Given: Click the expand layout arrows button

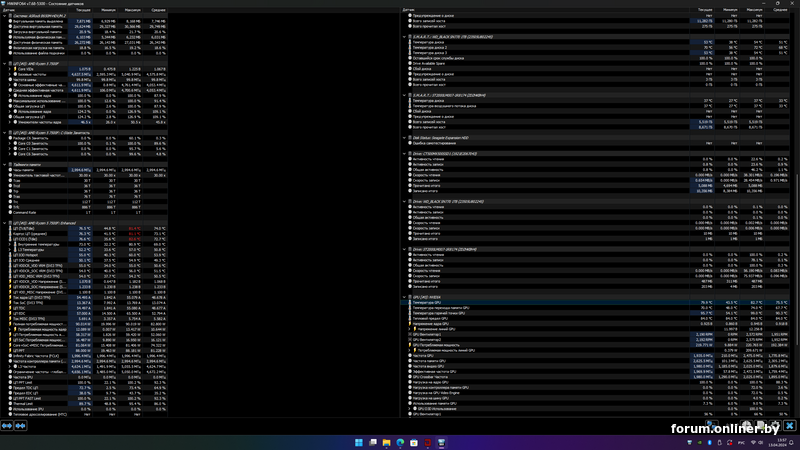Looking at the screenshot, I should (7, 426).
